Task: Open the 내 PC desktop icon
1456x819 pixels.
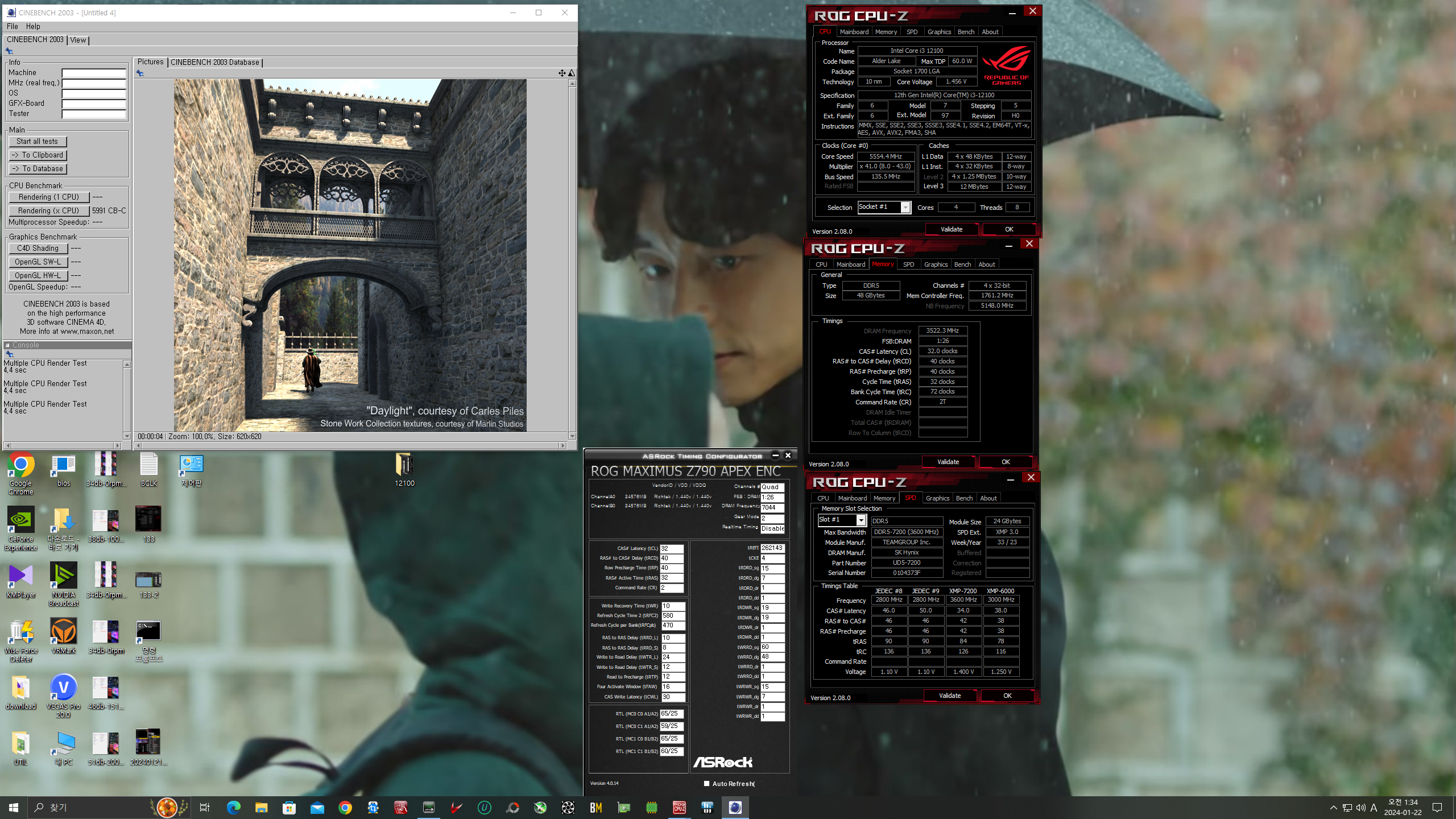Action: pos(64,748)
